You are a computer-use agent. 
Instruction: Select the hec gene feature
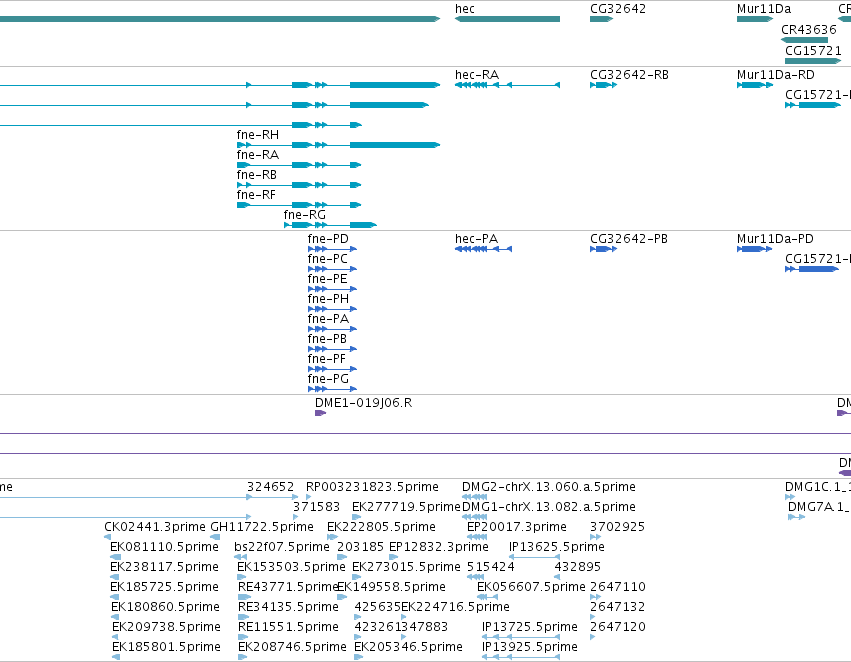[507, 19]
